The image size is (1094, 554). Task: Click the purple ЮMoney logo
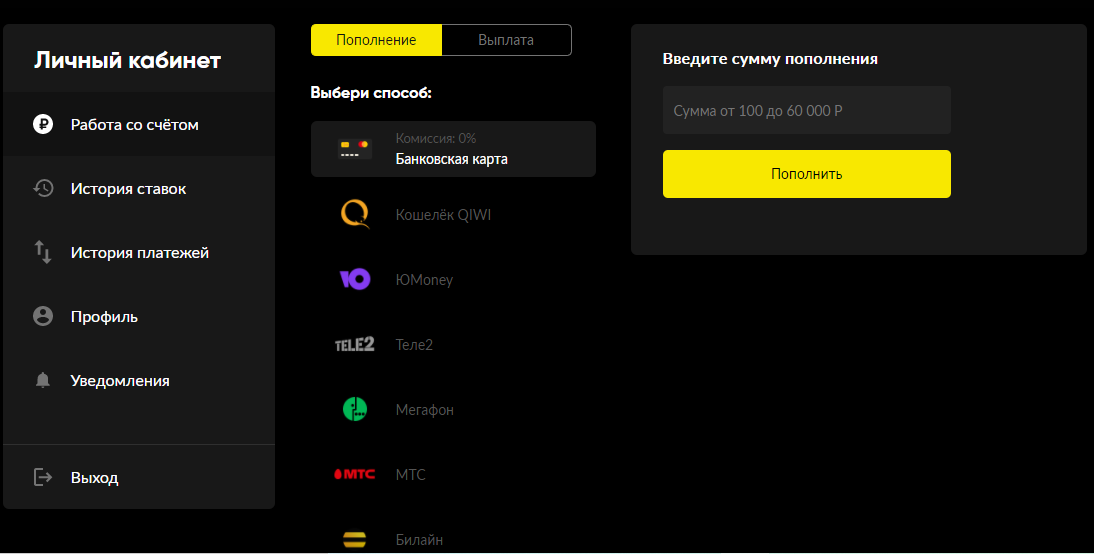click(x=354, y=279)
